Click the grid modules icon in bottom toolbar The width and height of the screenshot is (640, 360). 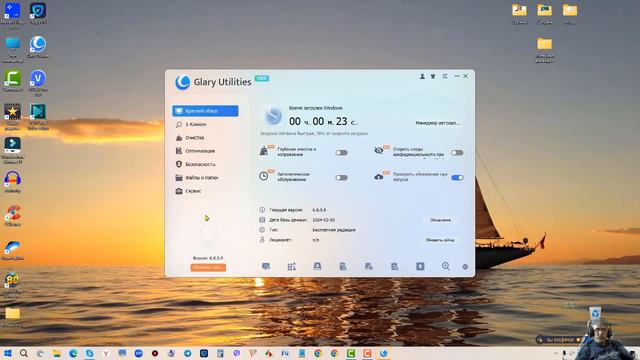291,267
